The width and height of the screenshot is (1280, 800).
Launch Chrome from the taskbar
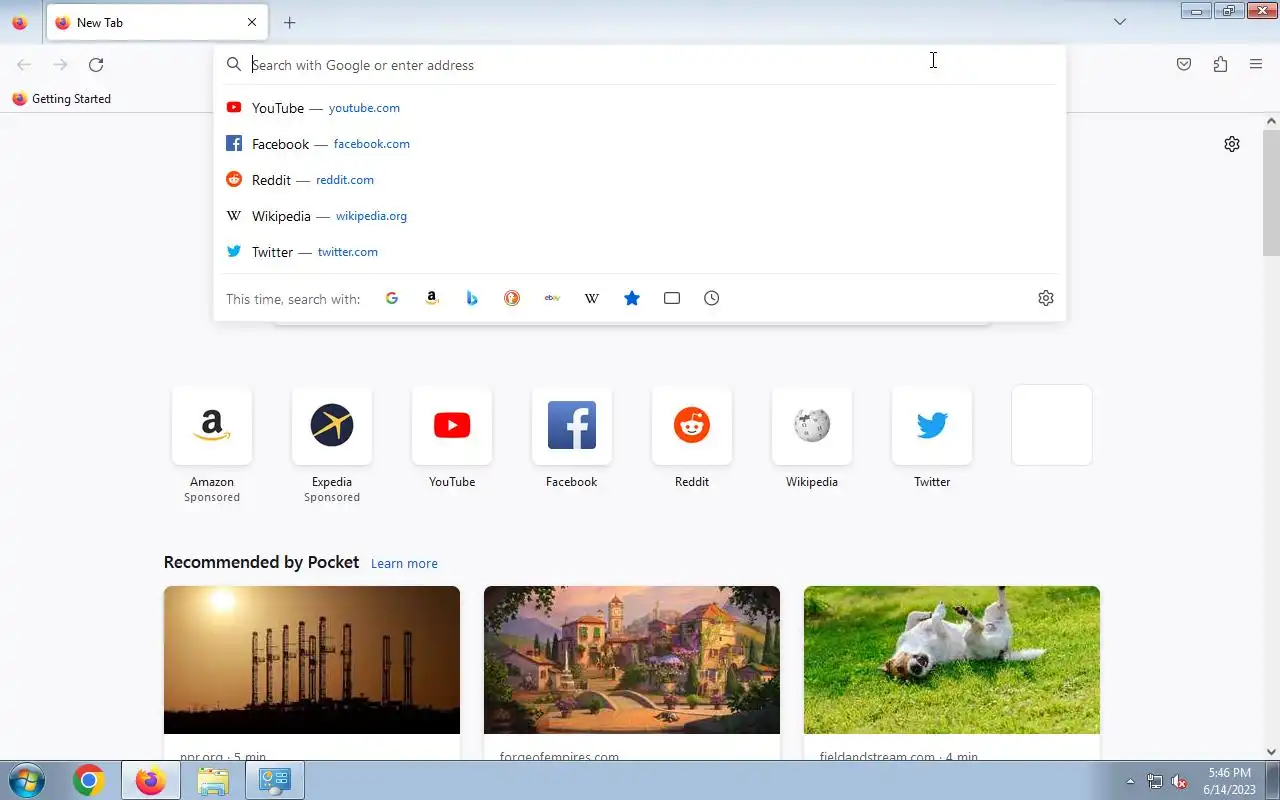click(x=88, y=780)
